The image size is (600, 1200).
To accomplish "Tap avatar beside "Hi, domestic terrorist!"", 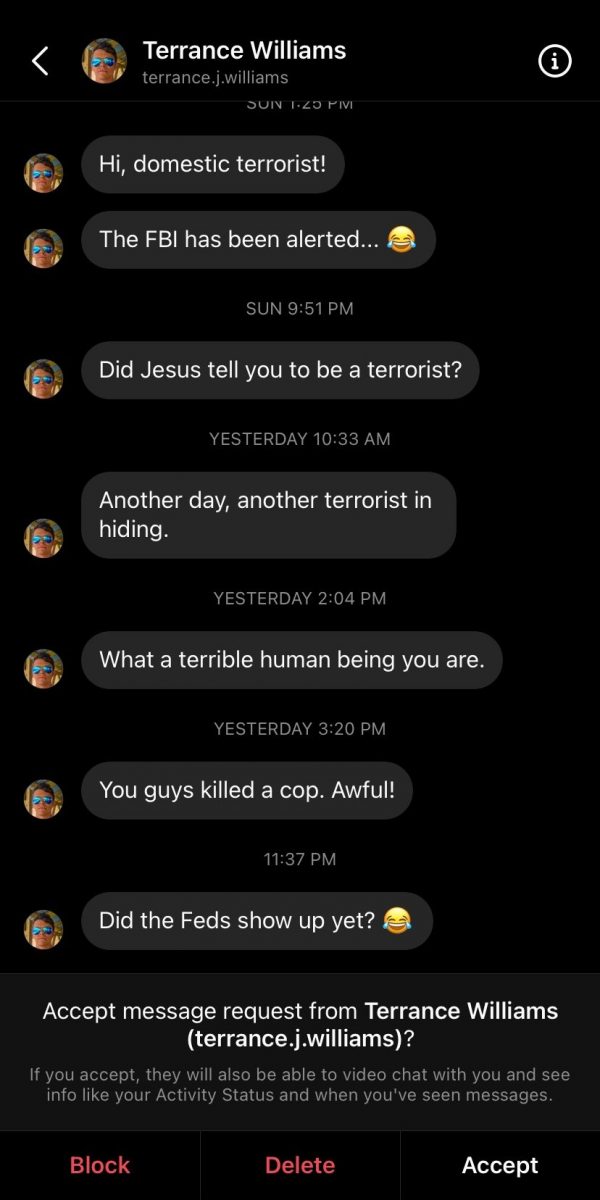I will tap(44, 173).
